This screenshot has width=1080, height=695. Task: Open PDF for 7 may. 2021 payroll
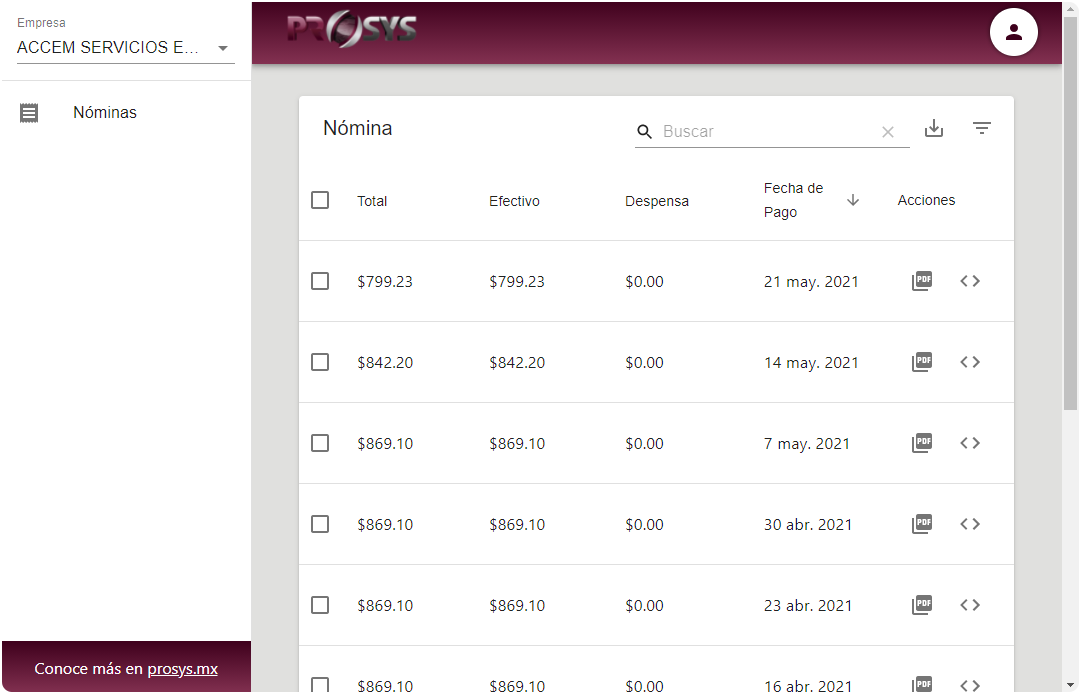click(922, 443)
